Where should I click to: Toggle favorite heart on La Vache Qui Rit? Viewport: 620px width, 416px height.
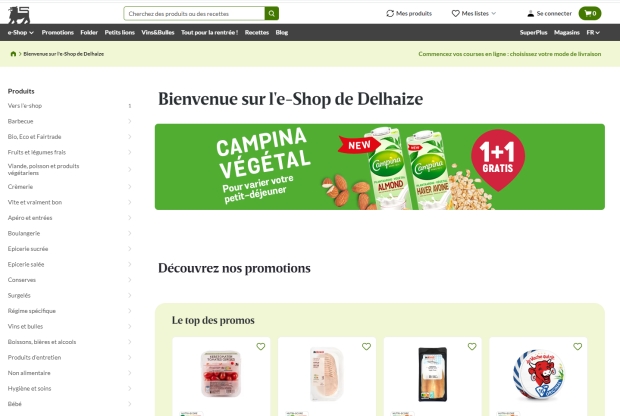(x=578, y=346)
